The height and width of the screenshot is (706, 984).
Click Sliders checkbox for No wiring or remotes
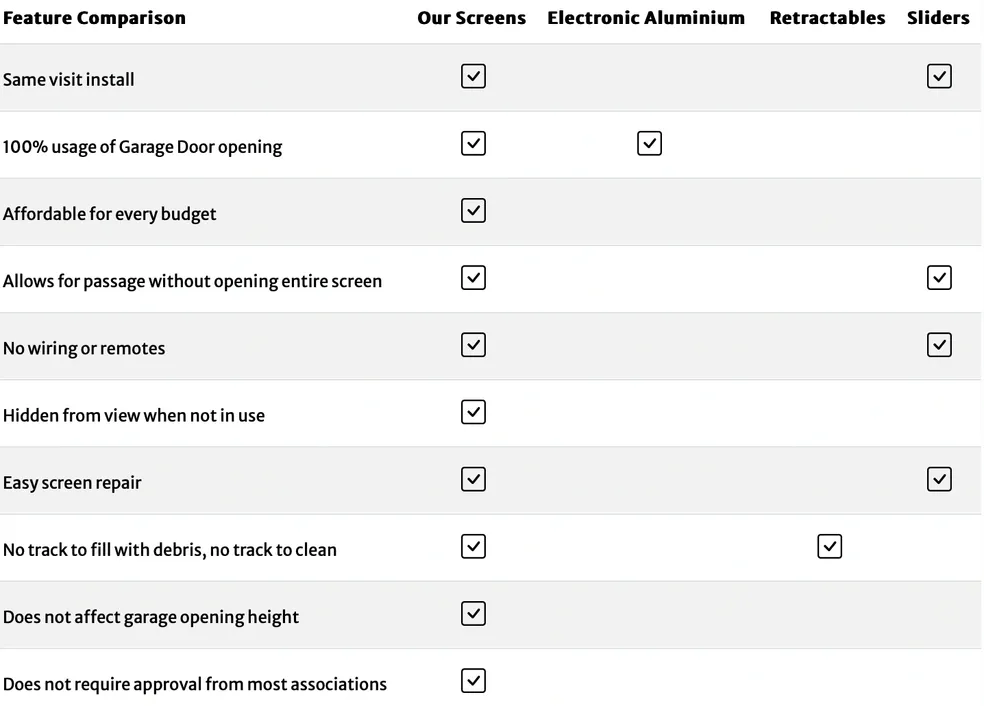click(x=939, y=345)
